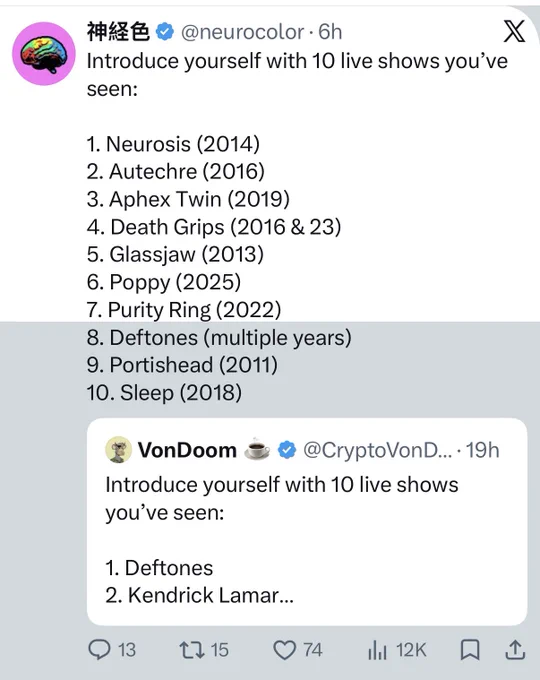Share the tweet via the upload icon

516,650
